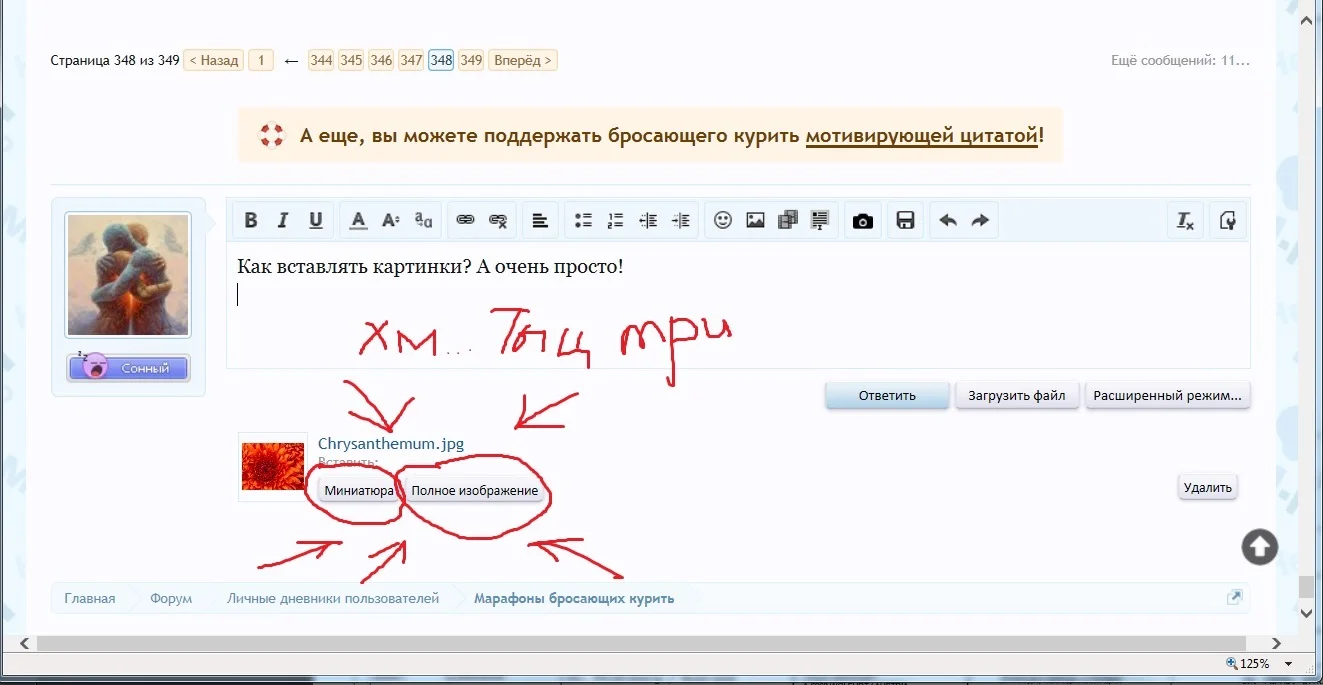Delete the attachment with Удалить
The image size is (1323, 685).
point(1208,487)
